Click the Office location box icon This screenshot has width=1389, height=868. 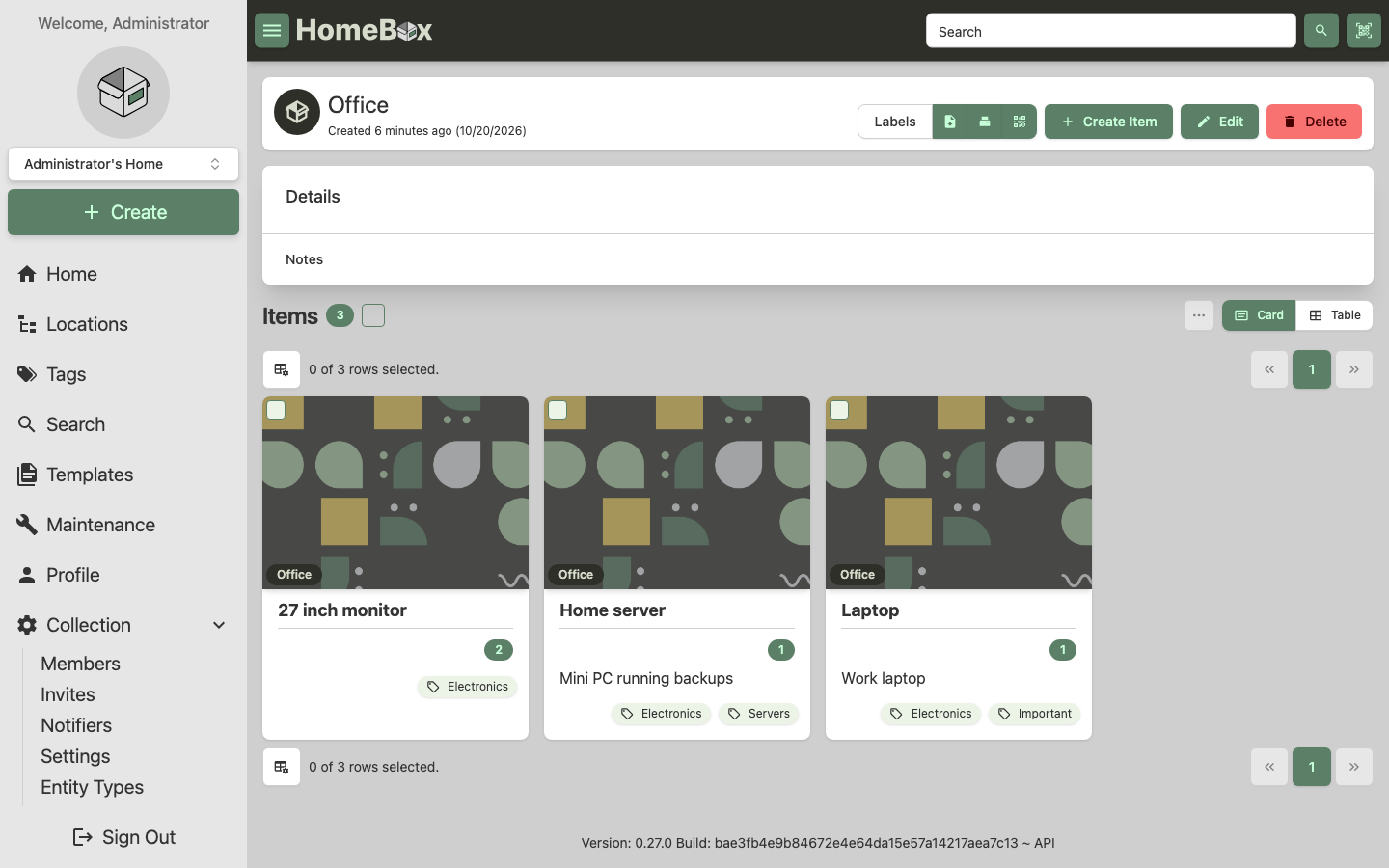click(x=297, y=113)
